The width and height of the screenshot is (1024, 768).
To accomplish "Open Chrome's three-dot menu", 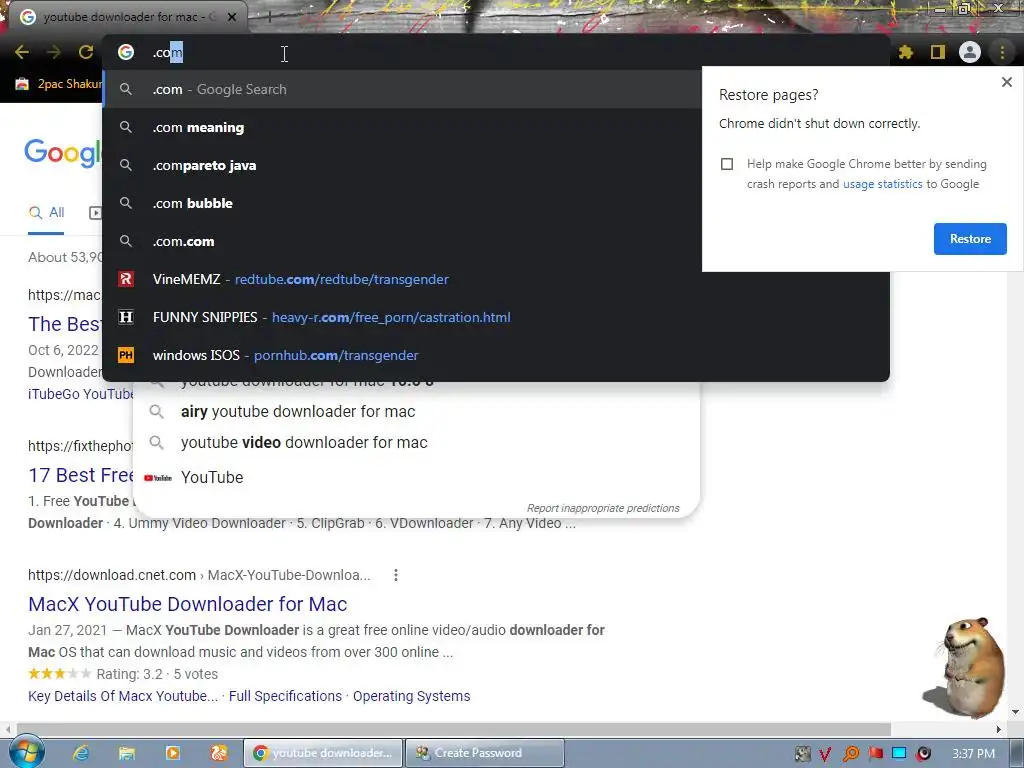I will [x=1002, y=52].
